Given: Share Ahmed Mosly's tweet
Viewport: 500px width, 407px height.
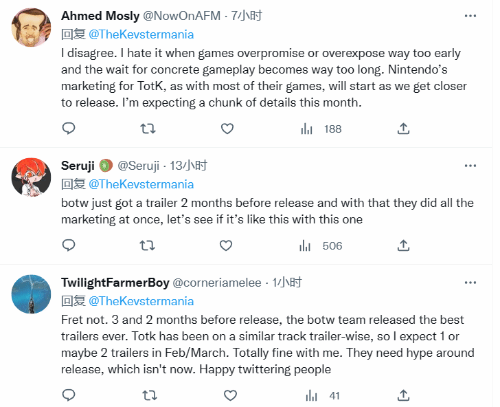Looking at the screenshot, I should pyautogui.click(x=403, y=128).
